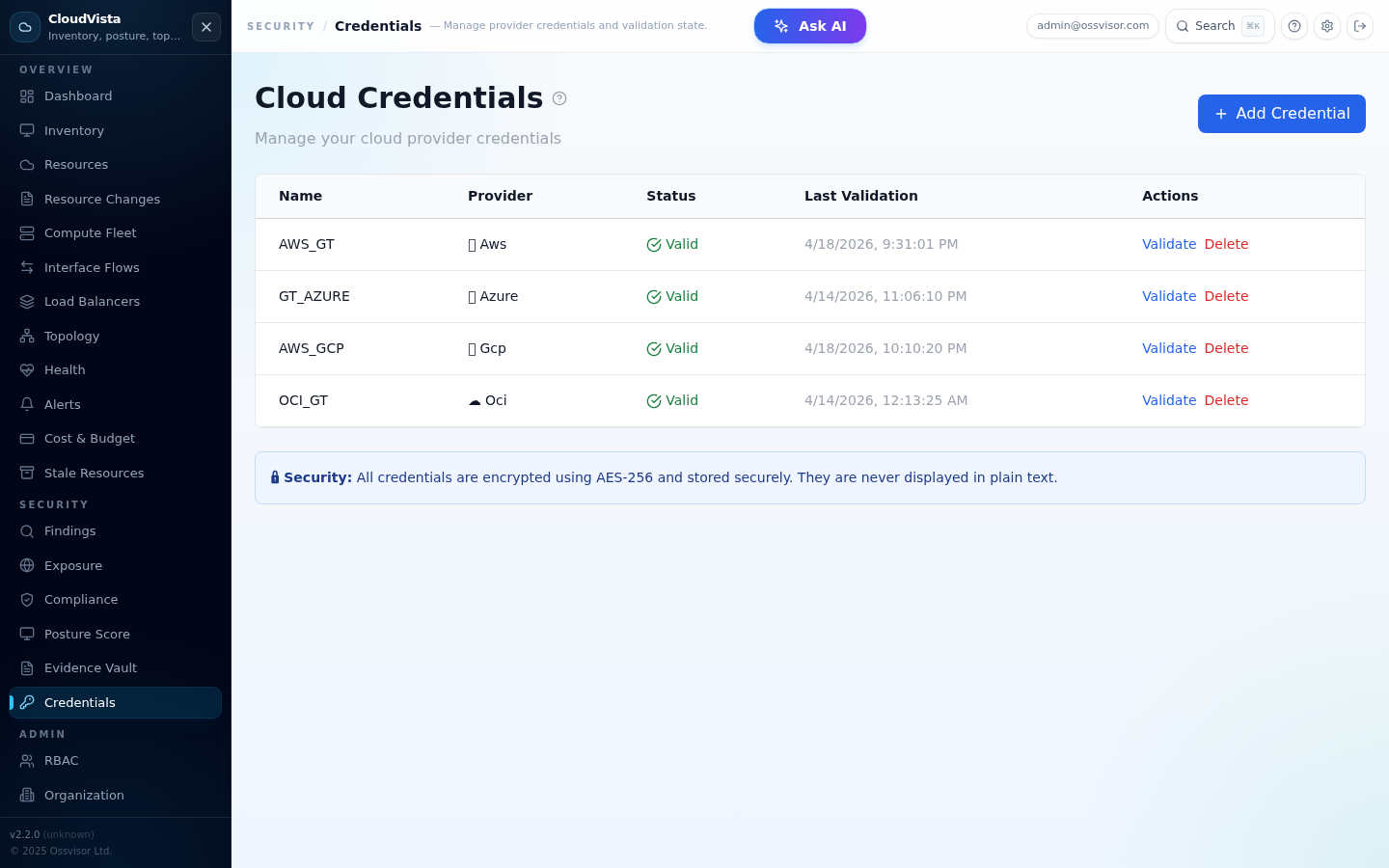Click the Dashboard grid icon
Screen dimensions: 1389x868
pos(27,96)
